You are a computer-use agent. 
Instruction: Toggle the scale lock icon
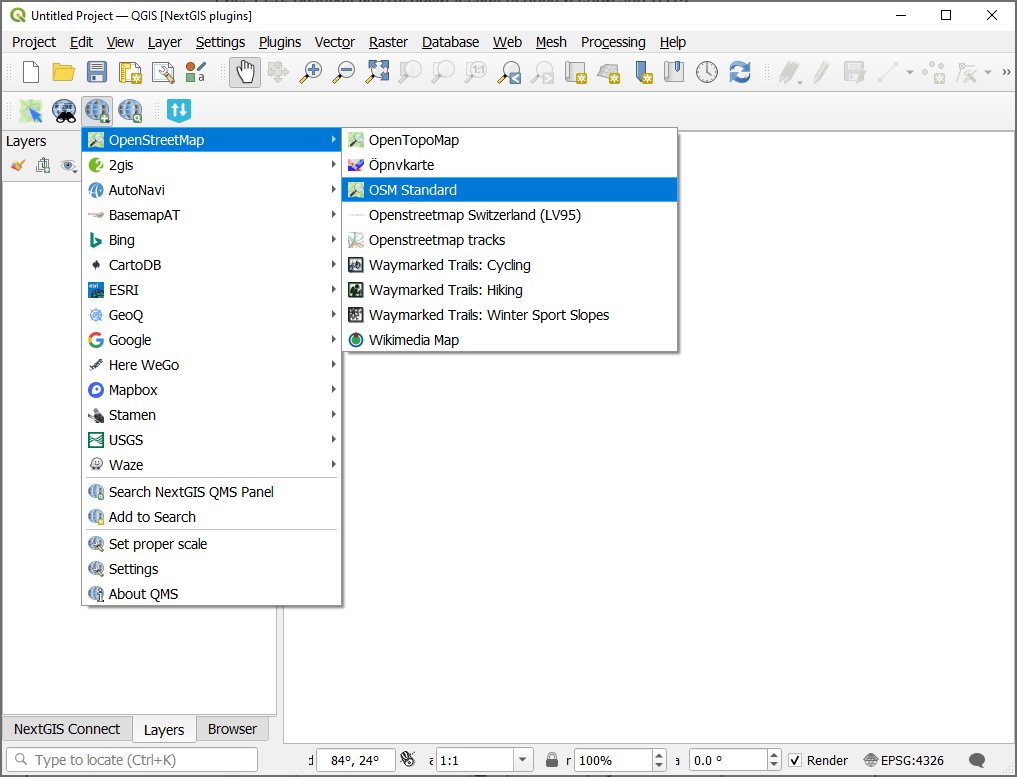coord(552,760)
